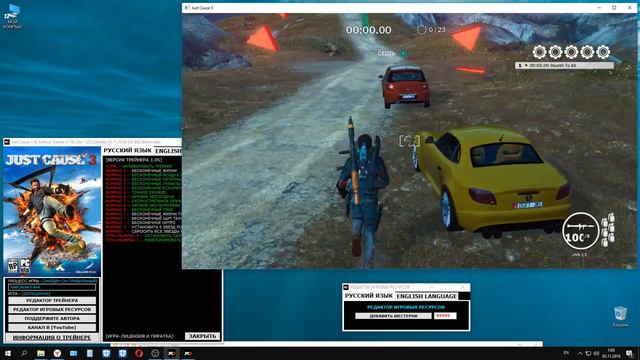Select the highlighted Just Cause 3 taskbar icon
Viewport: 640px width, 360px height.
pyautogui.click(x=171, y=353)
